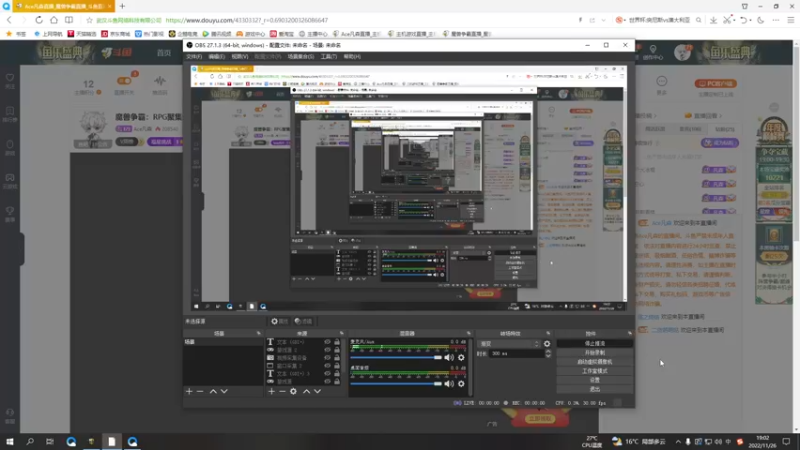Open the dropdown beside the address bar share icon
800x450 pixels.
[x=604, y=20]
